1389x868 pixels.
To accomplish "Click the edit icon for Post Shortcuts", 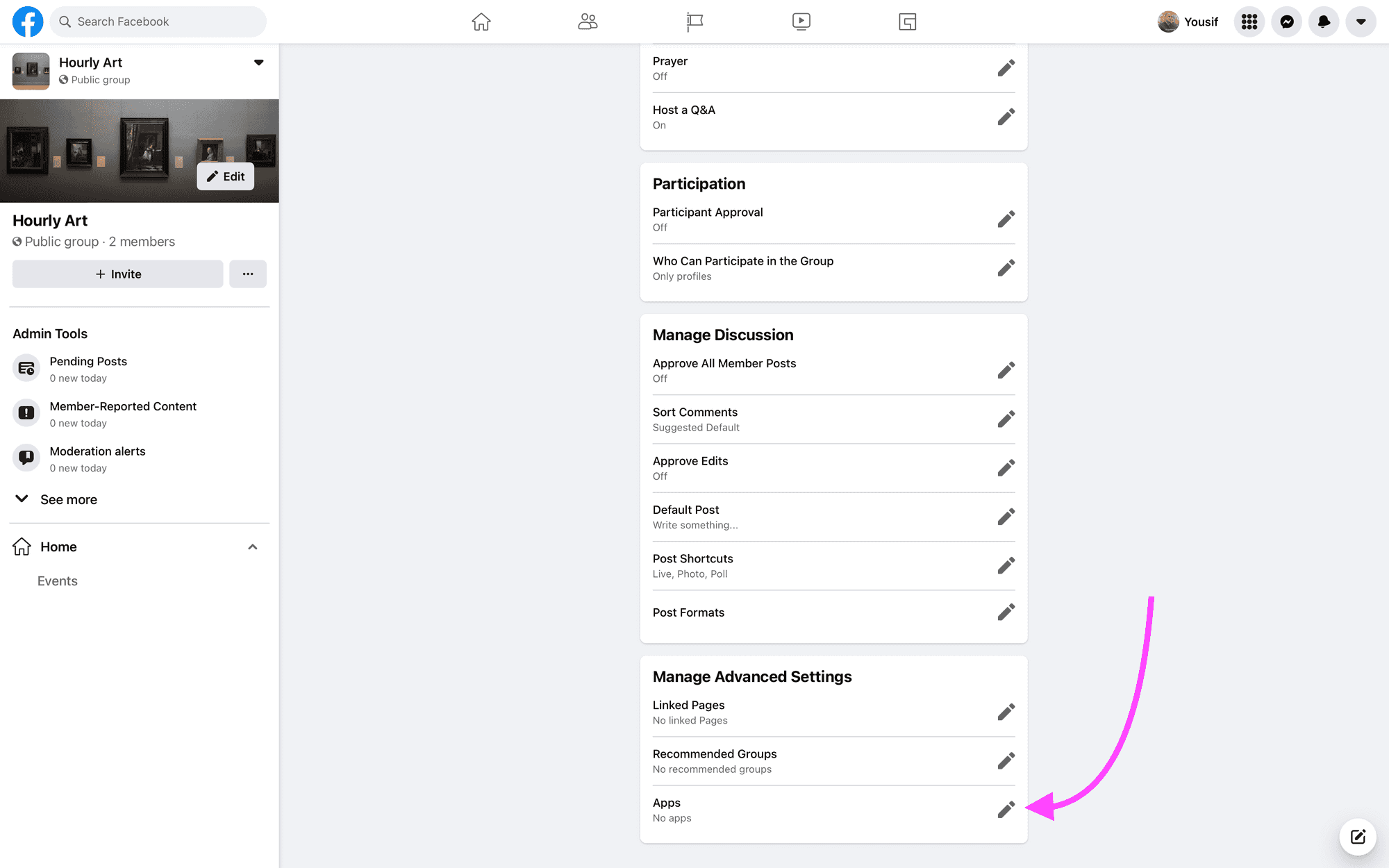I will pos(1006,565).
